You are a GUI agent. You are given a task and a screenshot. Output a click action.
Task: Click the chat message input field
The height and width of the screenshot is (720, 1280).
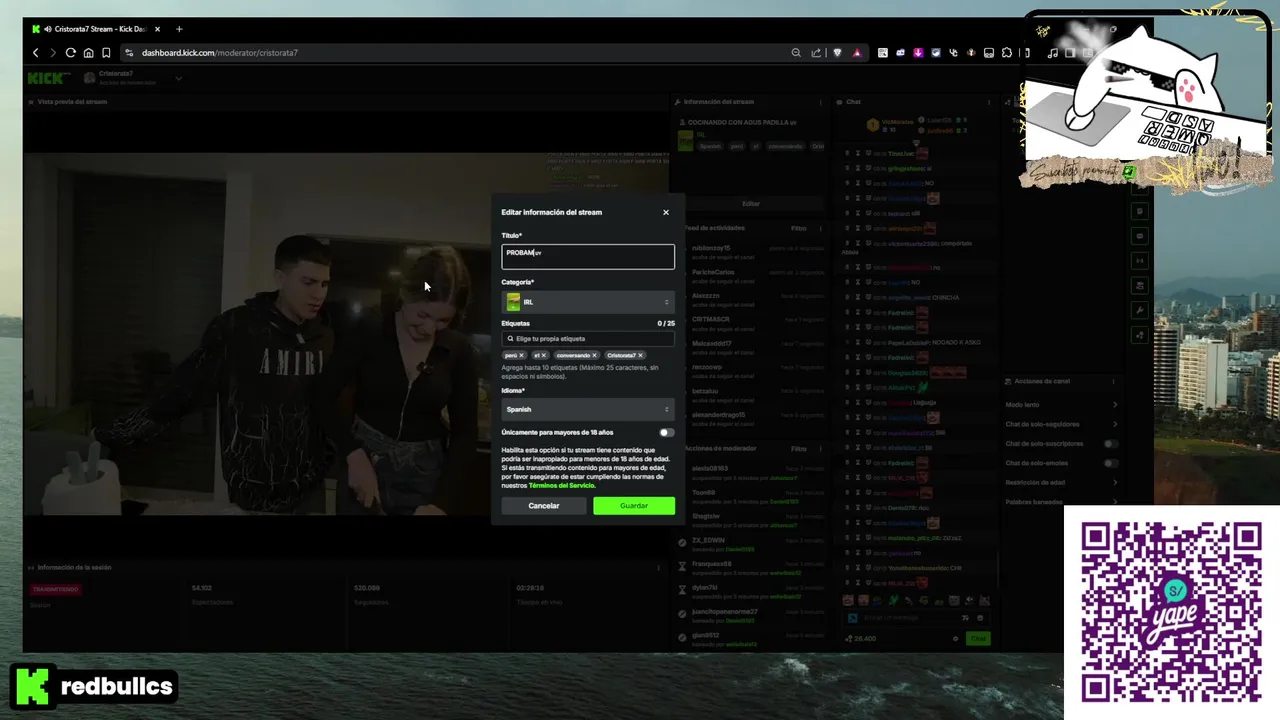(918, 618)
